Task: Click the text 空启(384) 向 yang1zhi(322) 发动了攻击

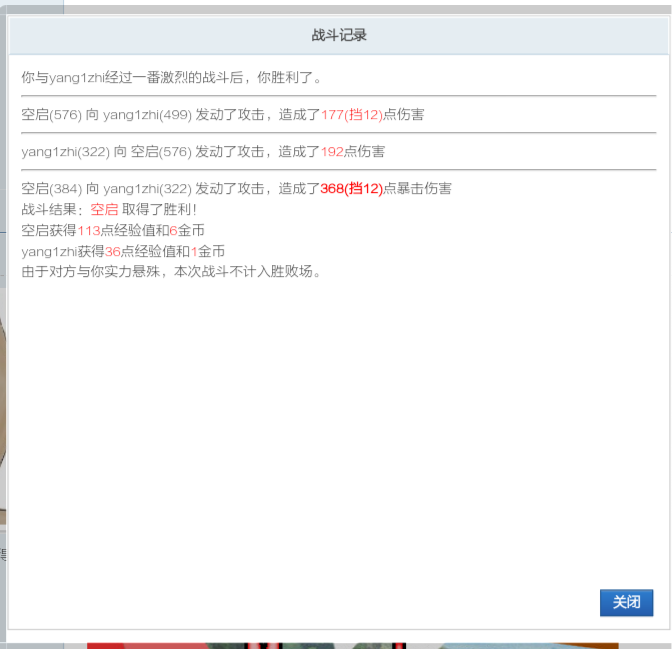Action: pos(143,189)
